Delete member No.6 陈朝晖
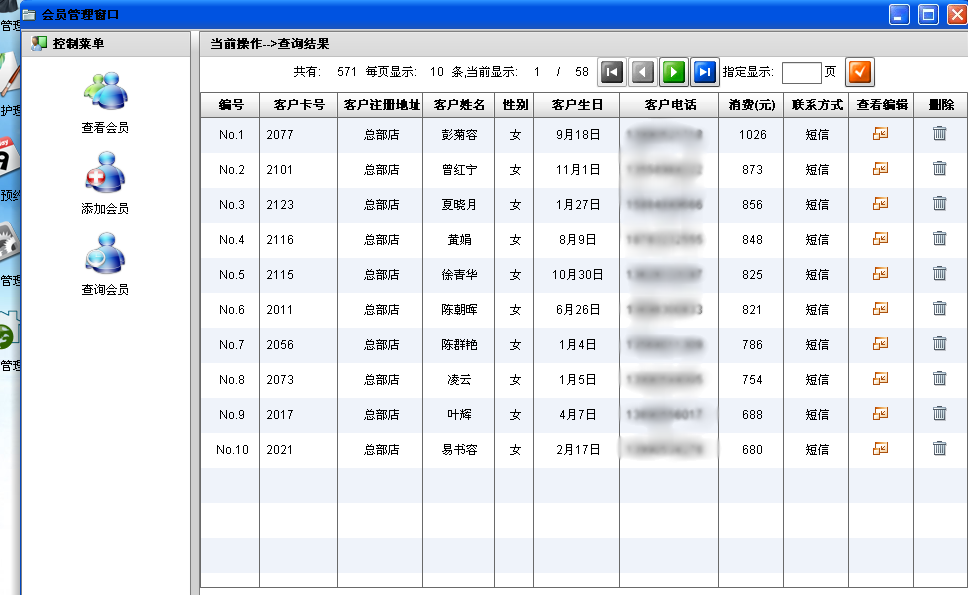Viewport: 968px width, 595px height. 940,309
